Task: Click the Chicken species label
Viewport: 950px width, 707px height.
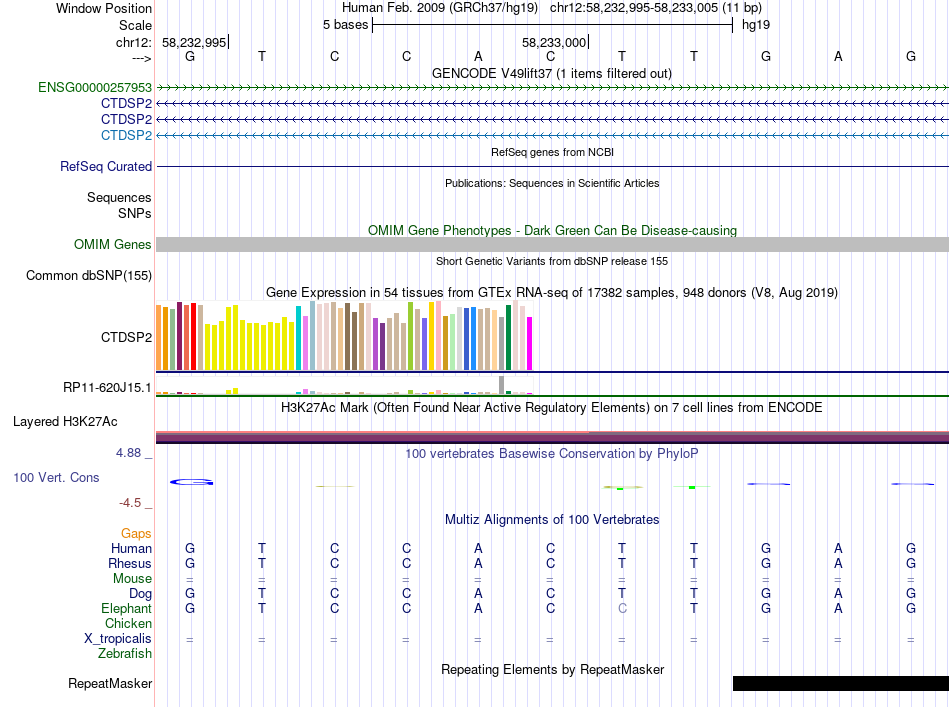Action: tap(128, 623)
